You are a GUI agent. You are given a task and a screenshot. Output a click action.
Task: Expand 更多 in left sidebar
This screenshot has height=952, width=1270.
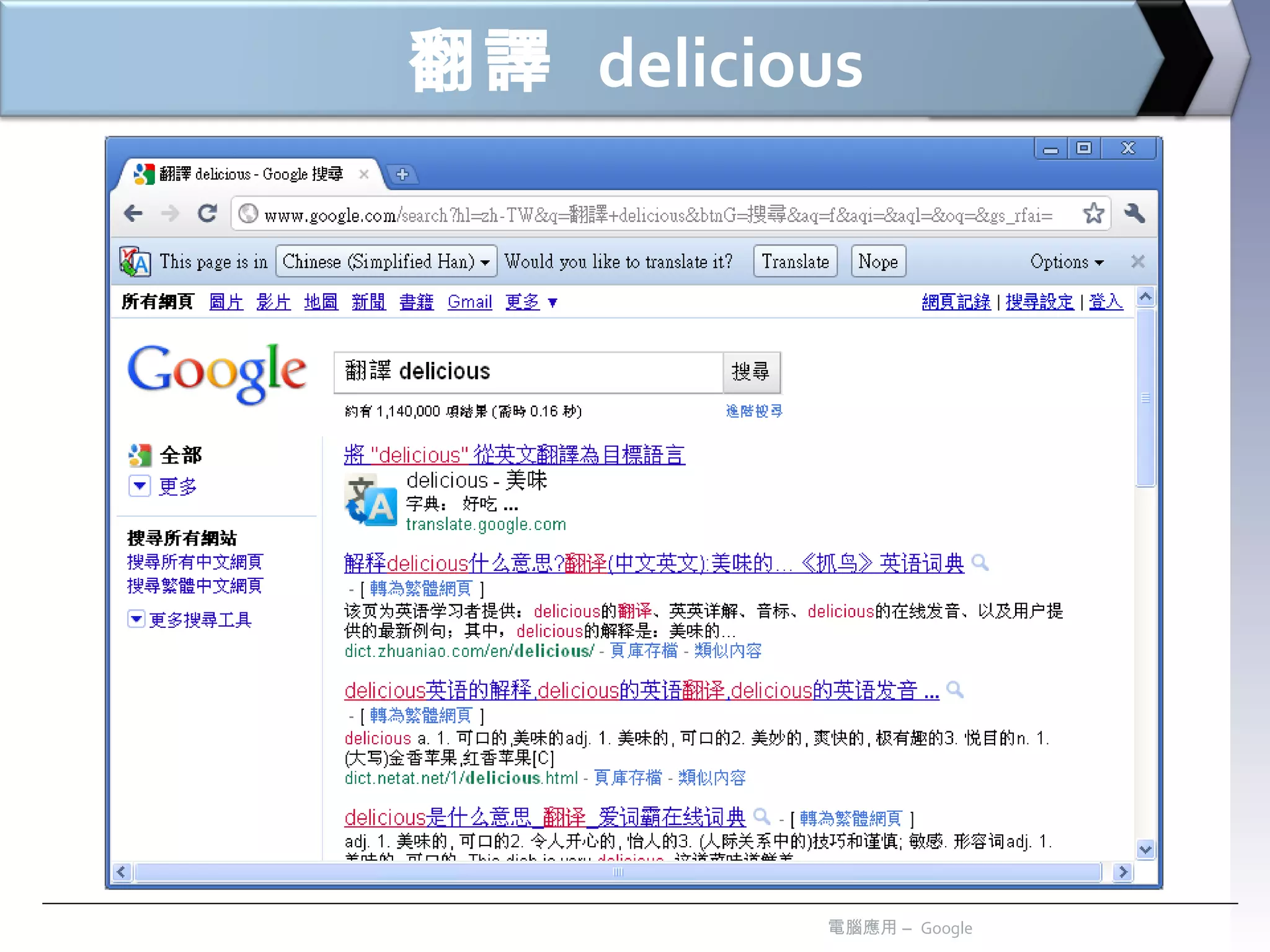(x=162, y=486)
